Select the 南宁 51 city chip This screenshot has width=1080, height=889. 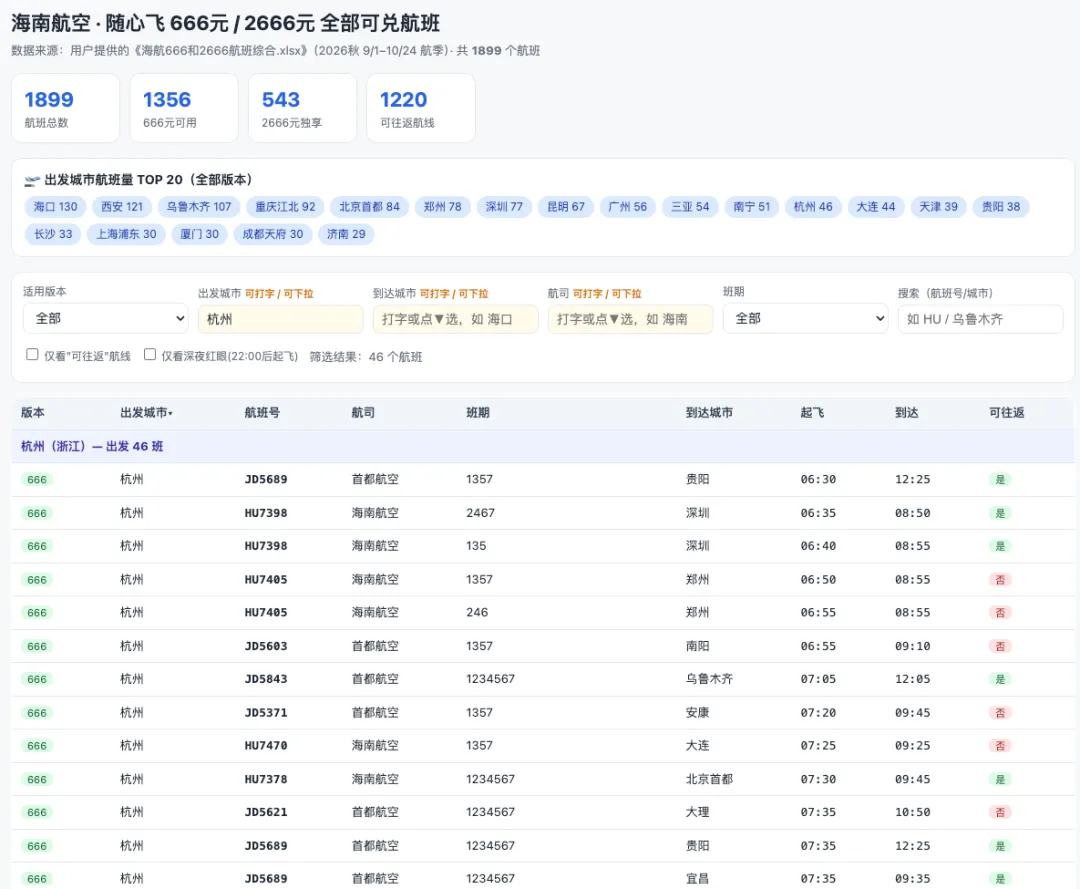click(x=751, y=207)
